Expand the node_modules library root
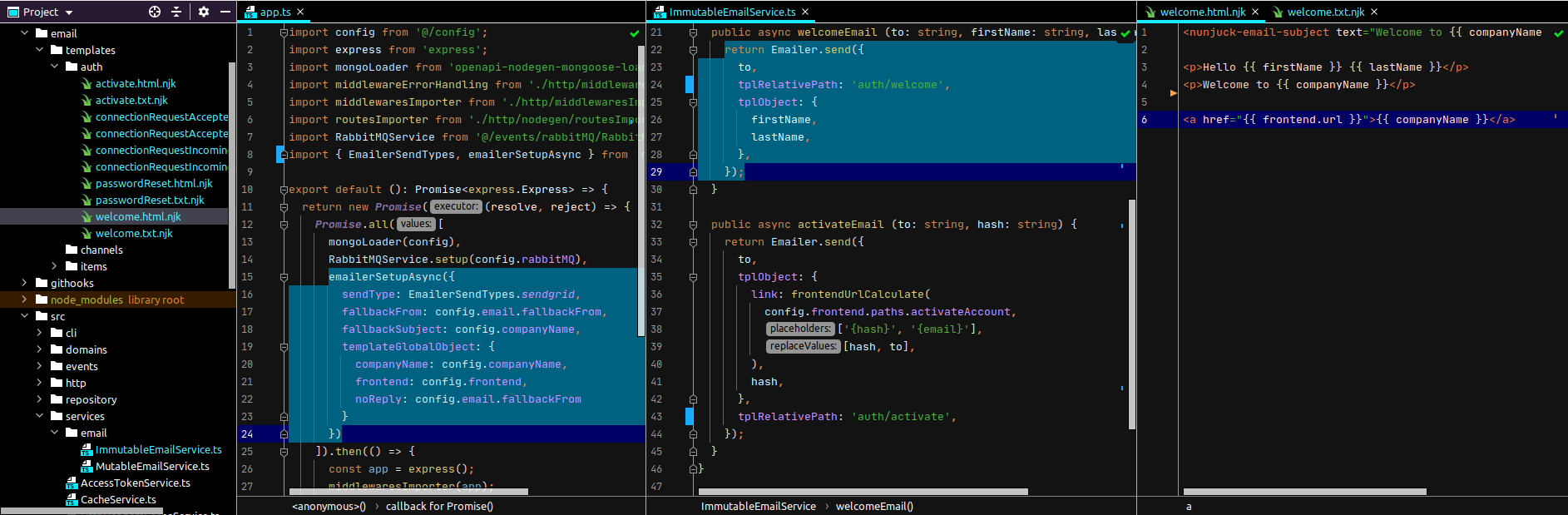 click(24, 300)
